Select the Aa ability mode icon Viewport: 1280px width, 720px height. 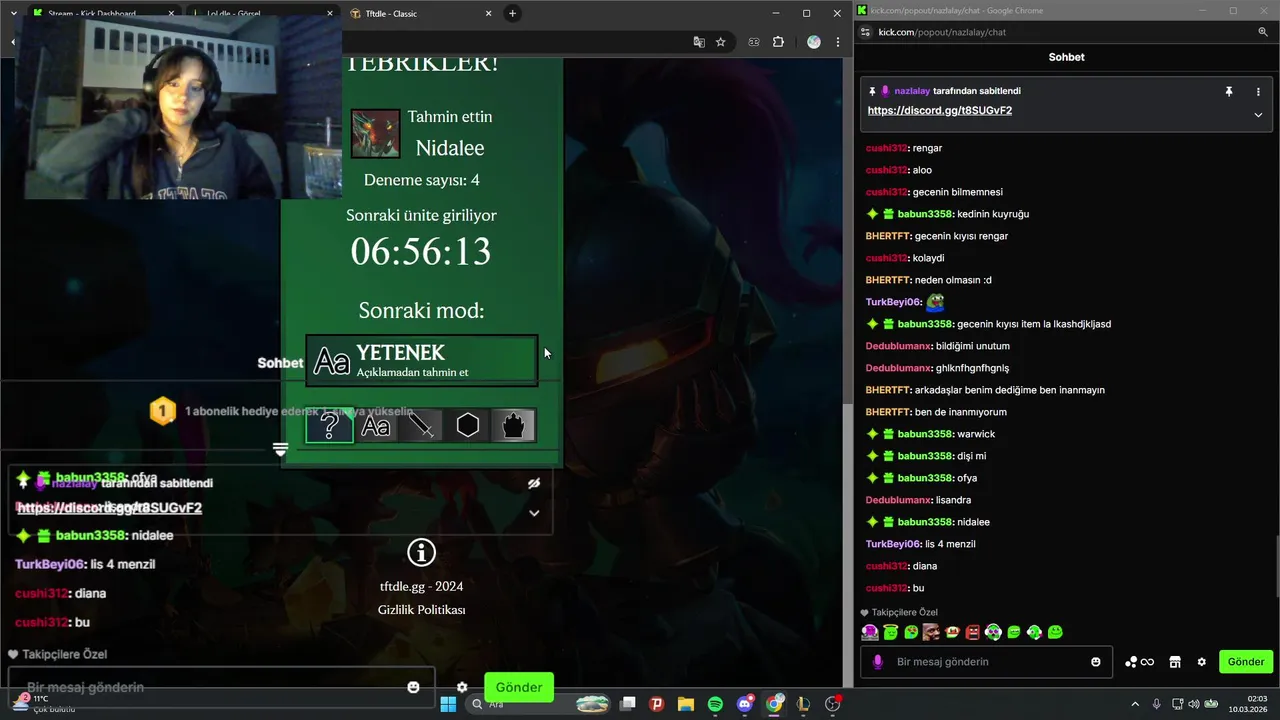(x=376, y=426)
